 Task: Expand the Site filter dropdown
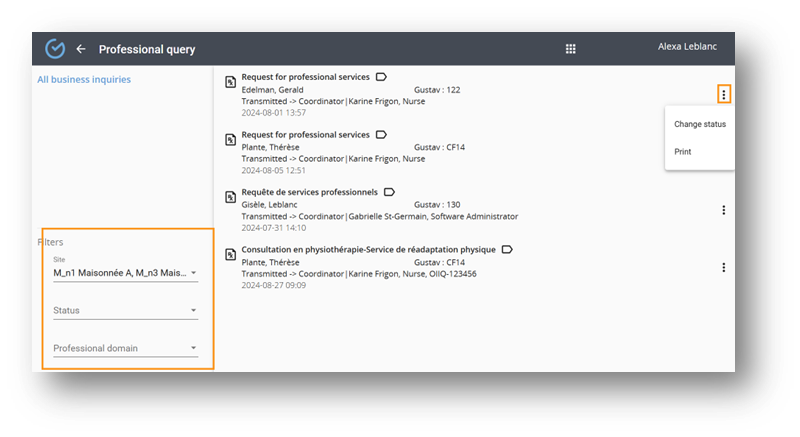pyautogui.click(x=193, y=273)
